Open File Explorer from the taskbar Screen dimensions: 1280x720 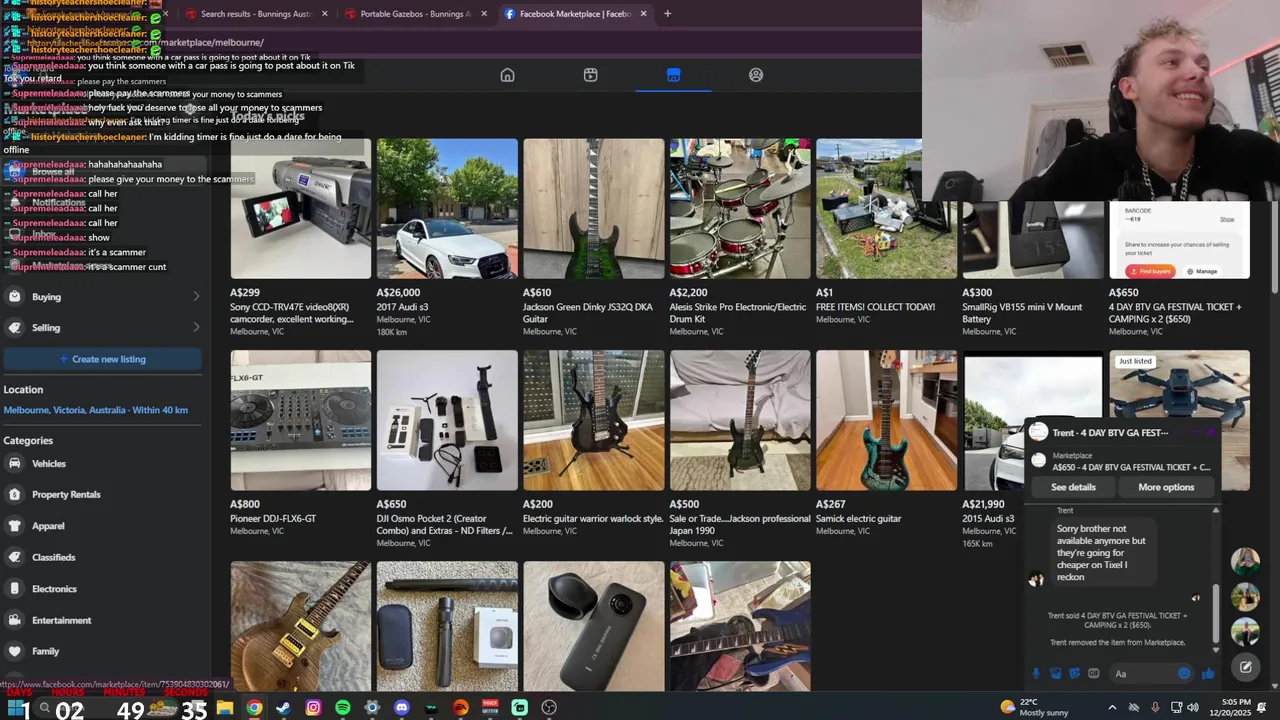[224, 708]
